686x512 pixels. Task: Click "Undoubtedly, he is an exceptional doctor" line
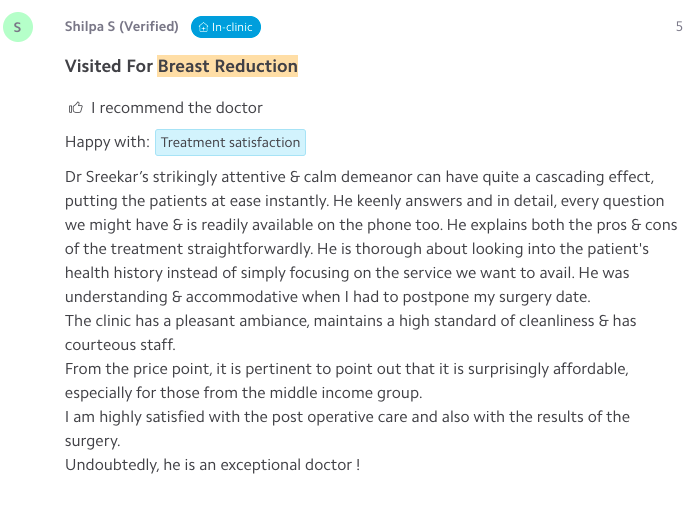212,464
